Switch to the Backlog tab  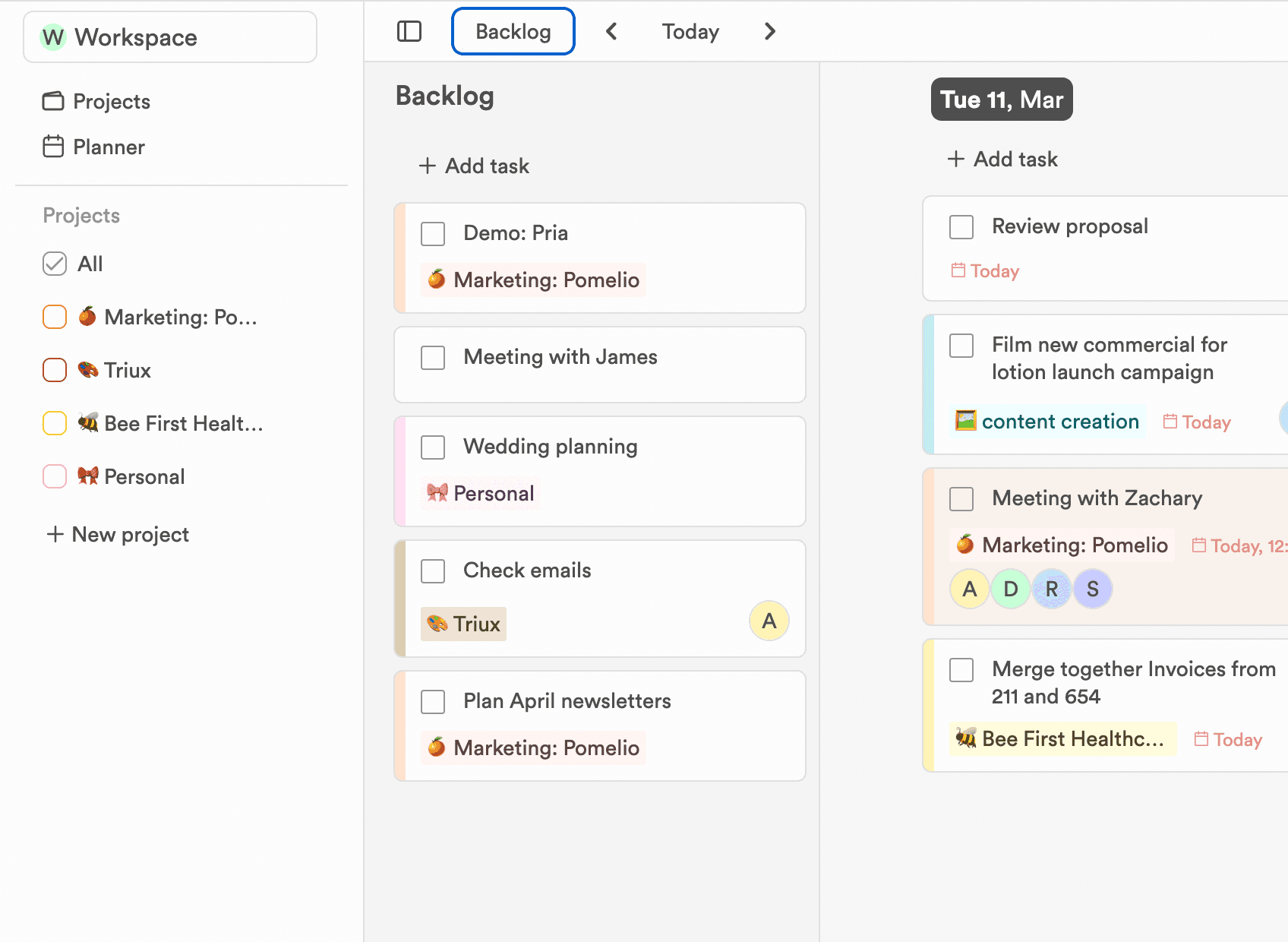click(513, 31)
